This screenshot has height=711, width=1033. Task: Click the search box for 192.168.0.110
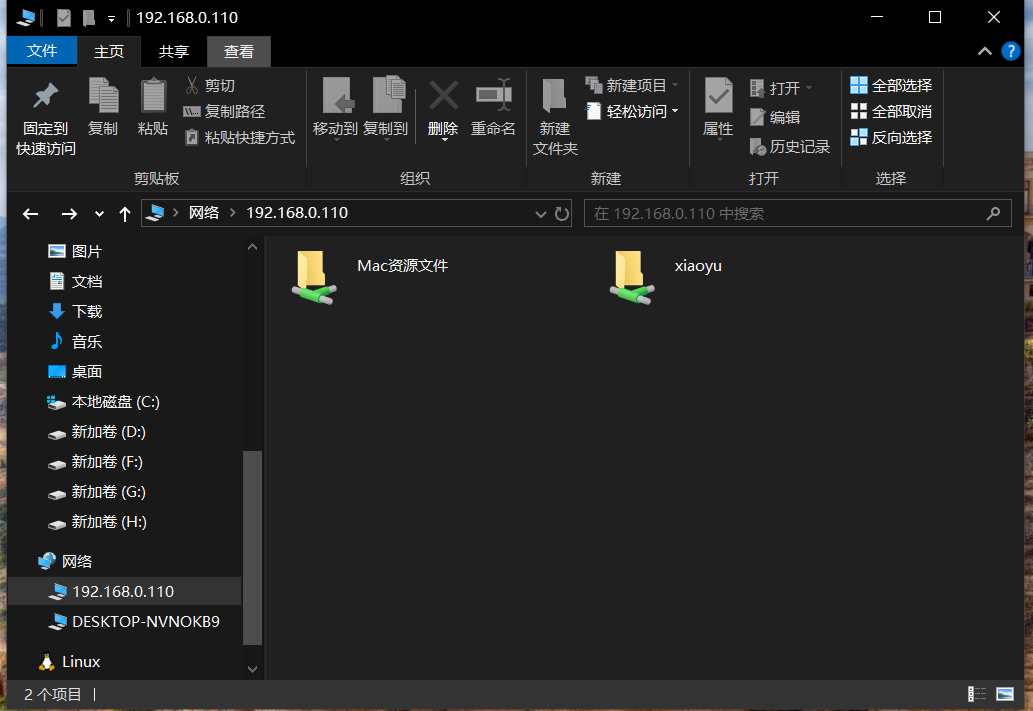(785, 214)
